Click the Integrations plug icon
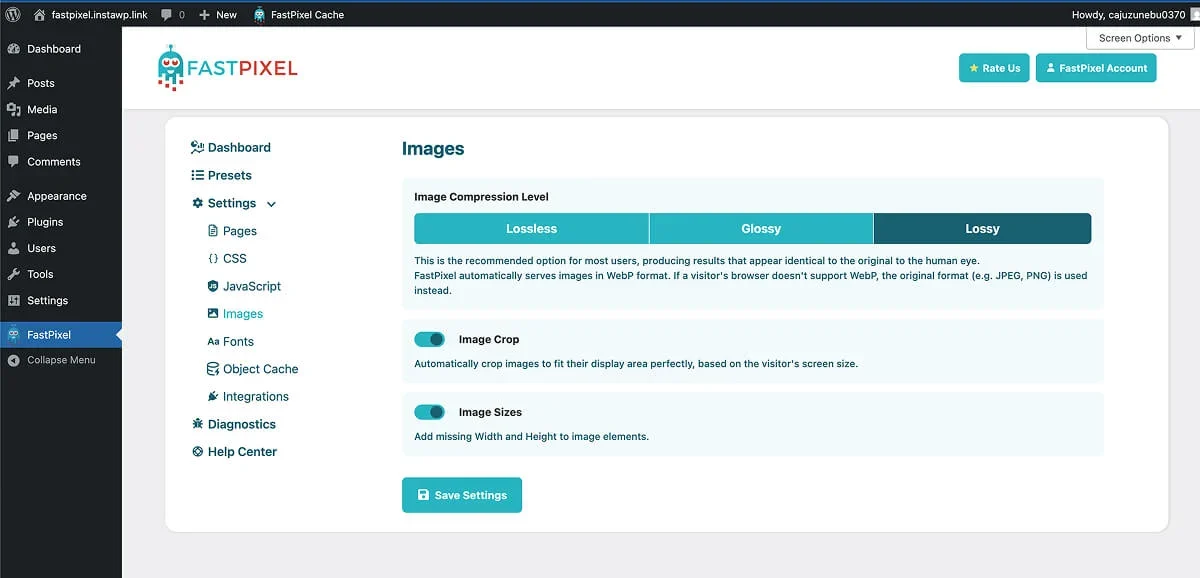The height and width of the screenshot is (578, 1200). pos(213,396)
